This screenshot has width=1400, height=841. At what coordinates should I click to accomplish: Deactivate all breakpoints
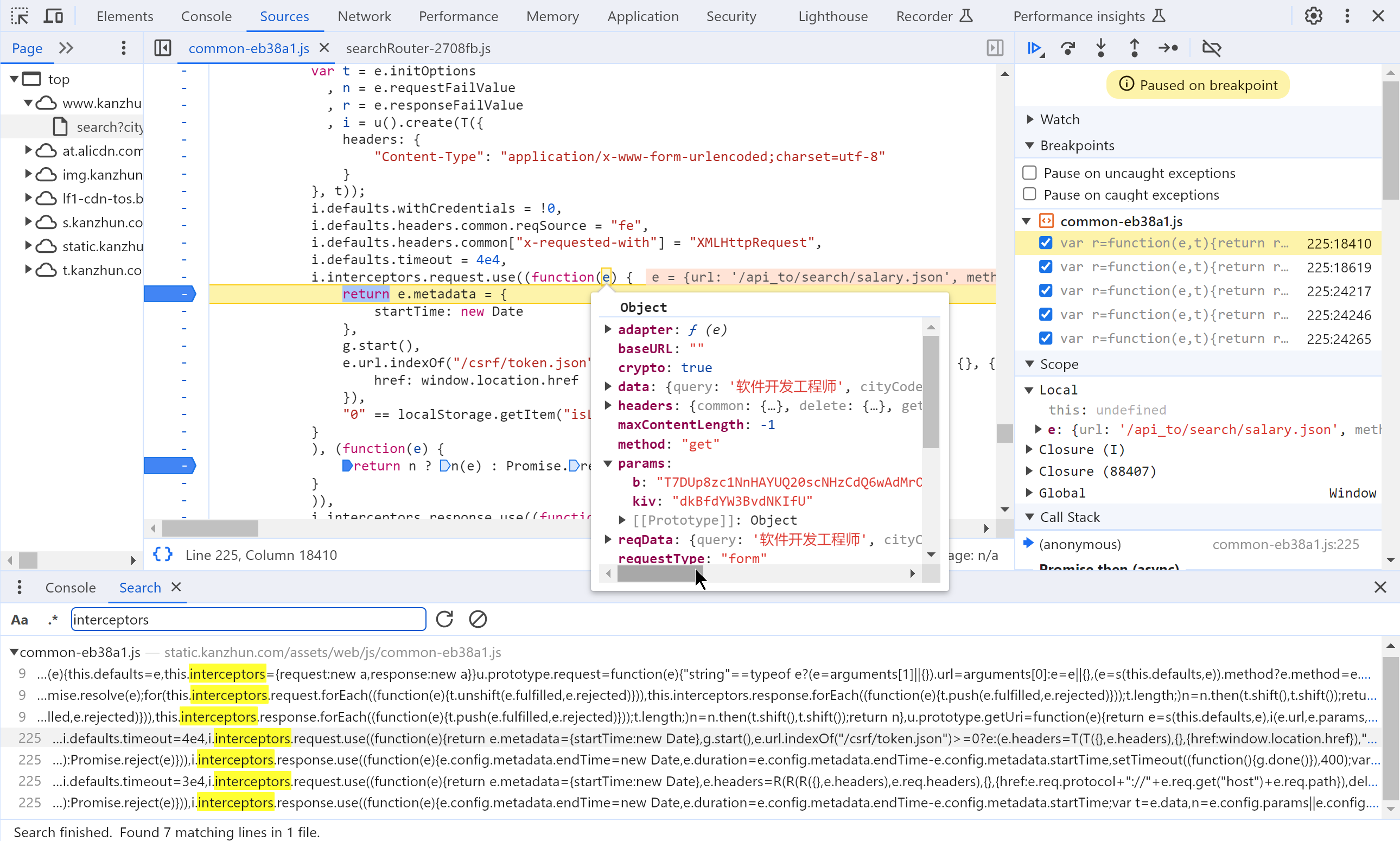click(1211, 48)
